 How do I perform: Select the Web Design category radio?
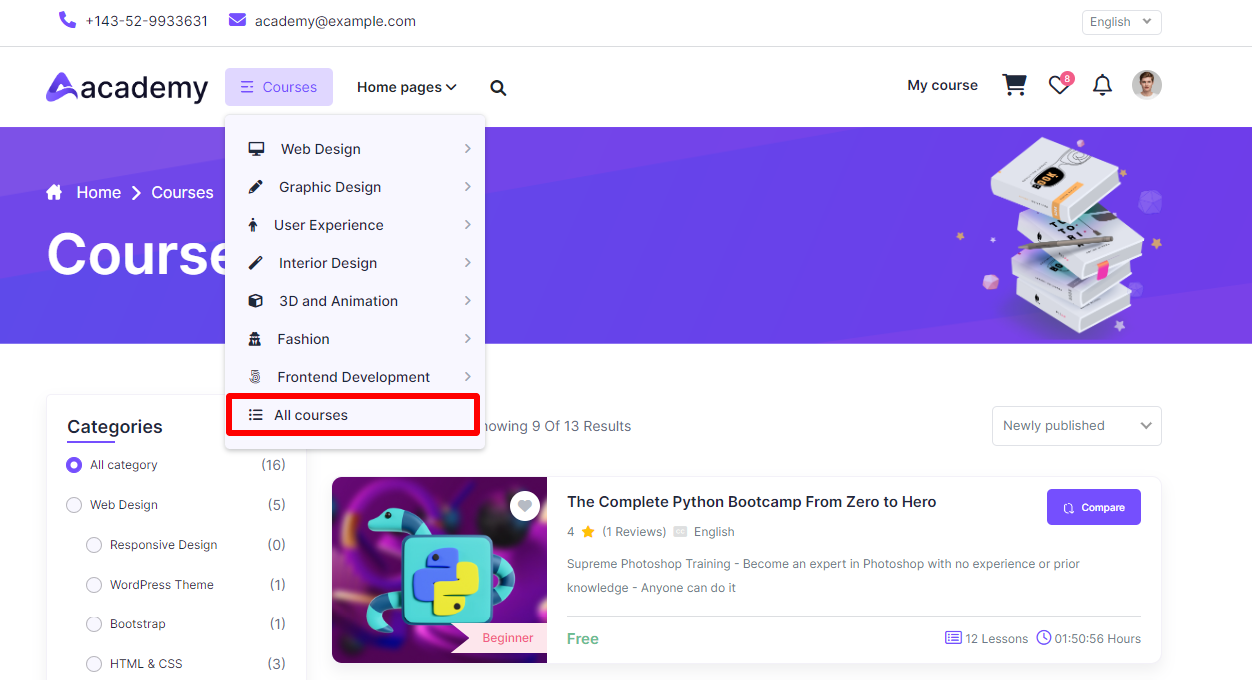74,505
